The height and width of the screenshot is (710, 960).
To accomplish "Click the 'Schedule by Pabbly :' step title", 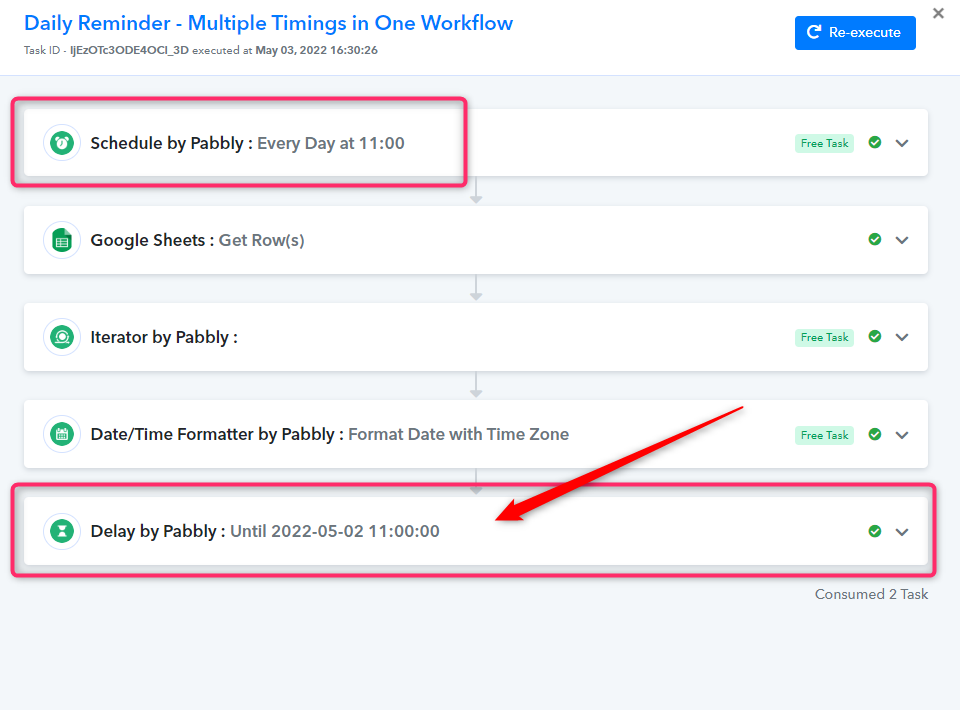I will coord(171,143).
